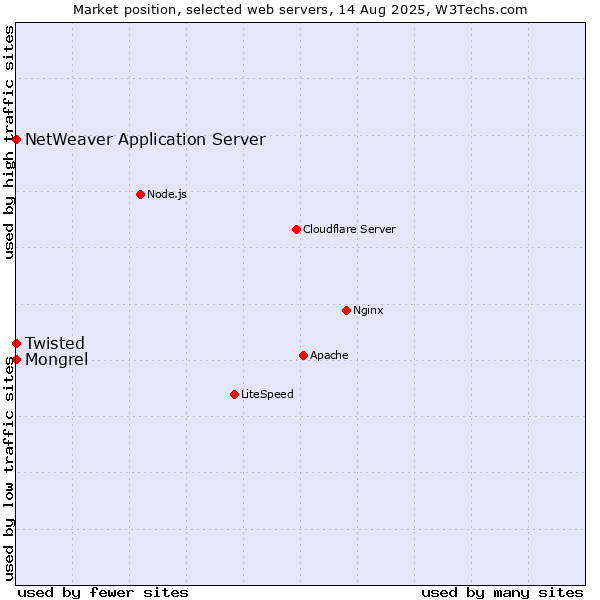This screenshot has width=600, height=600.
Task: Click the 'used by low traffic sites' axis label
Action: (8, 469)
